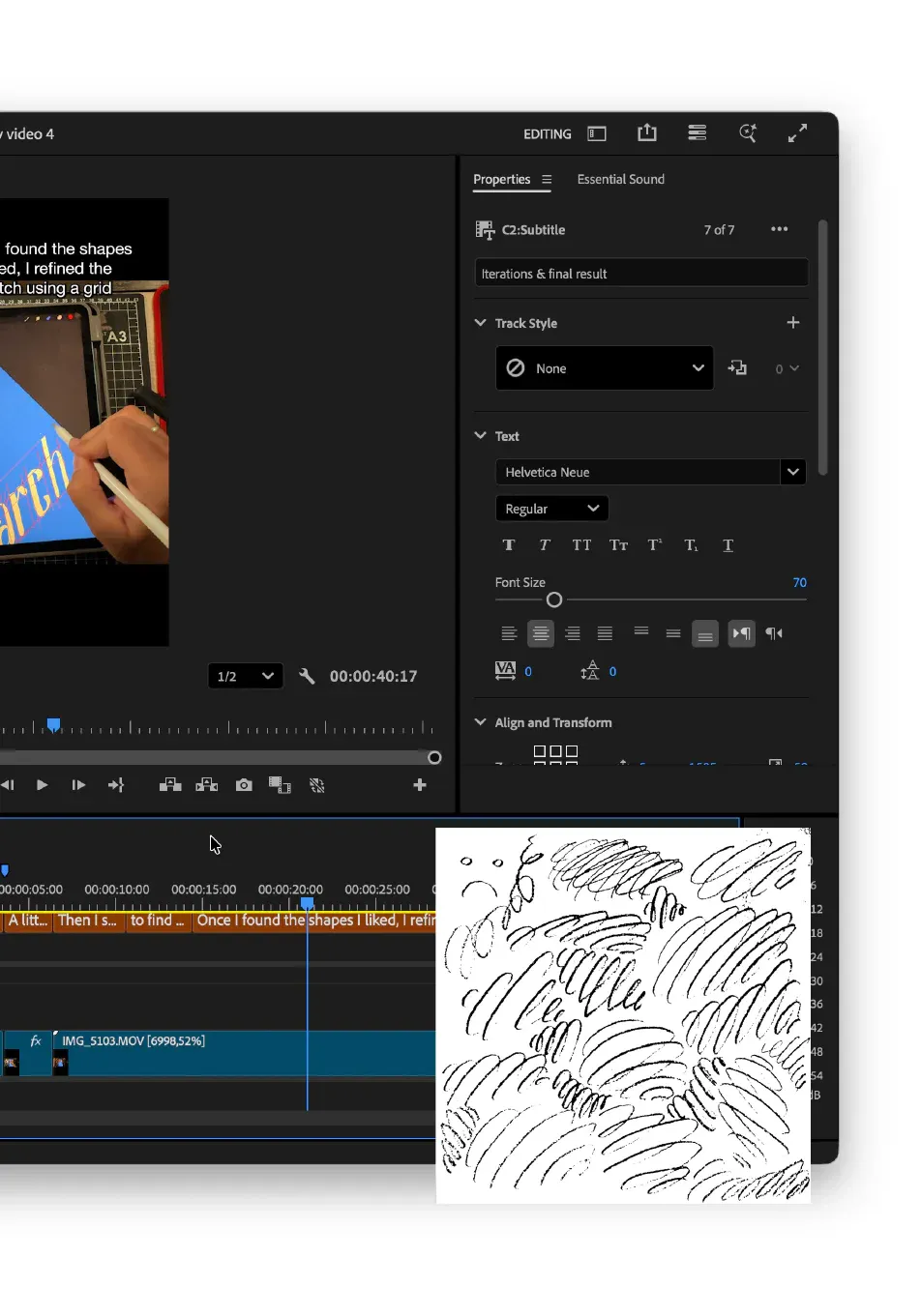The height and width of the screenshot is (1316, 921).
Task: Click the Lift button in transport
Action: 170,785
